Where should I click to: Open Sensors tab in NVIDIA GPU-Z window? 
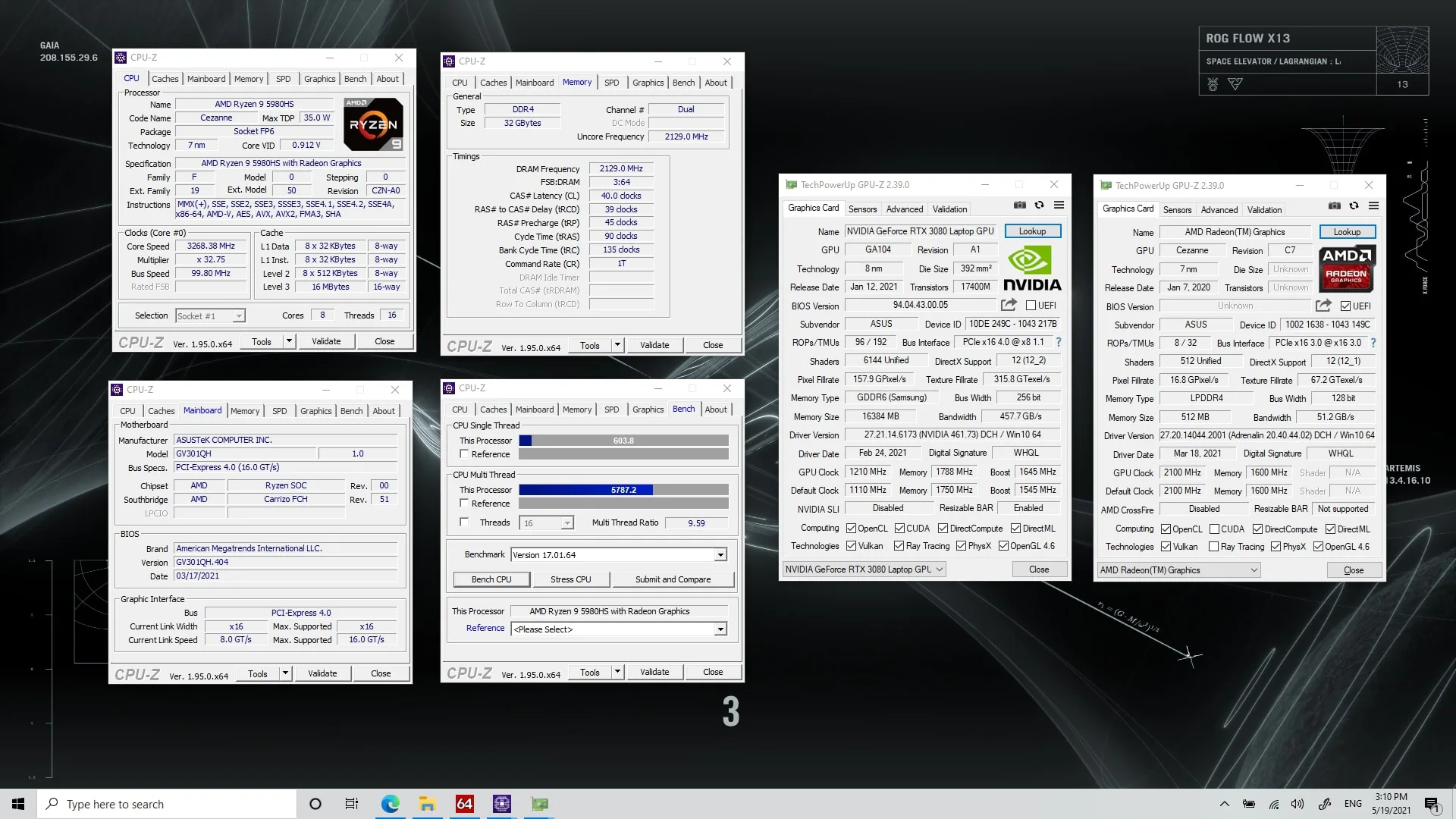(862, 209)
